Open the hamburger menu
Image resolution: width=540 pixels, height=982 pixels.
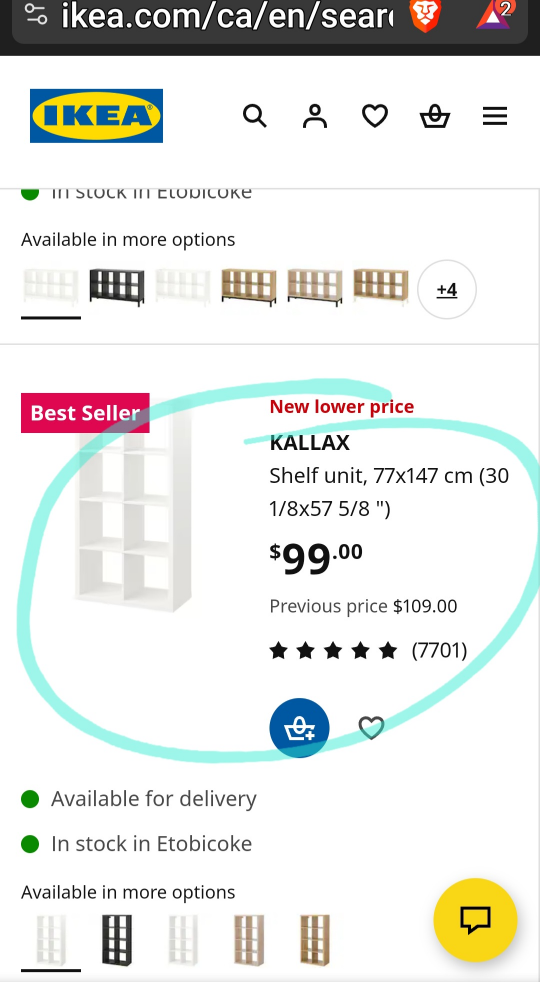point(495,116)
